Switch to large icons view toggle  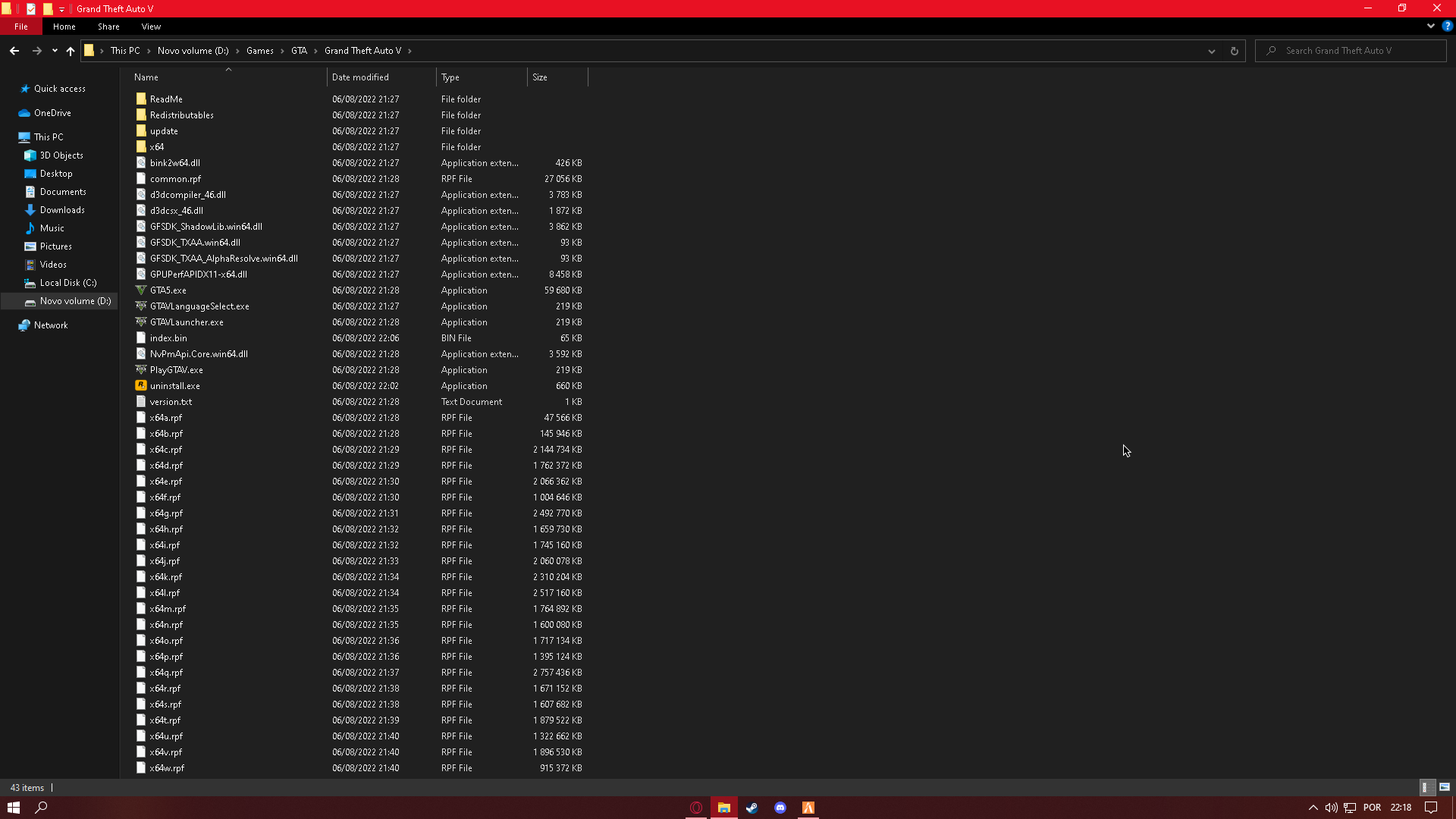(x=1445, y=787)
